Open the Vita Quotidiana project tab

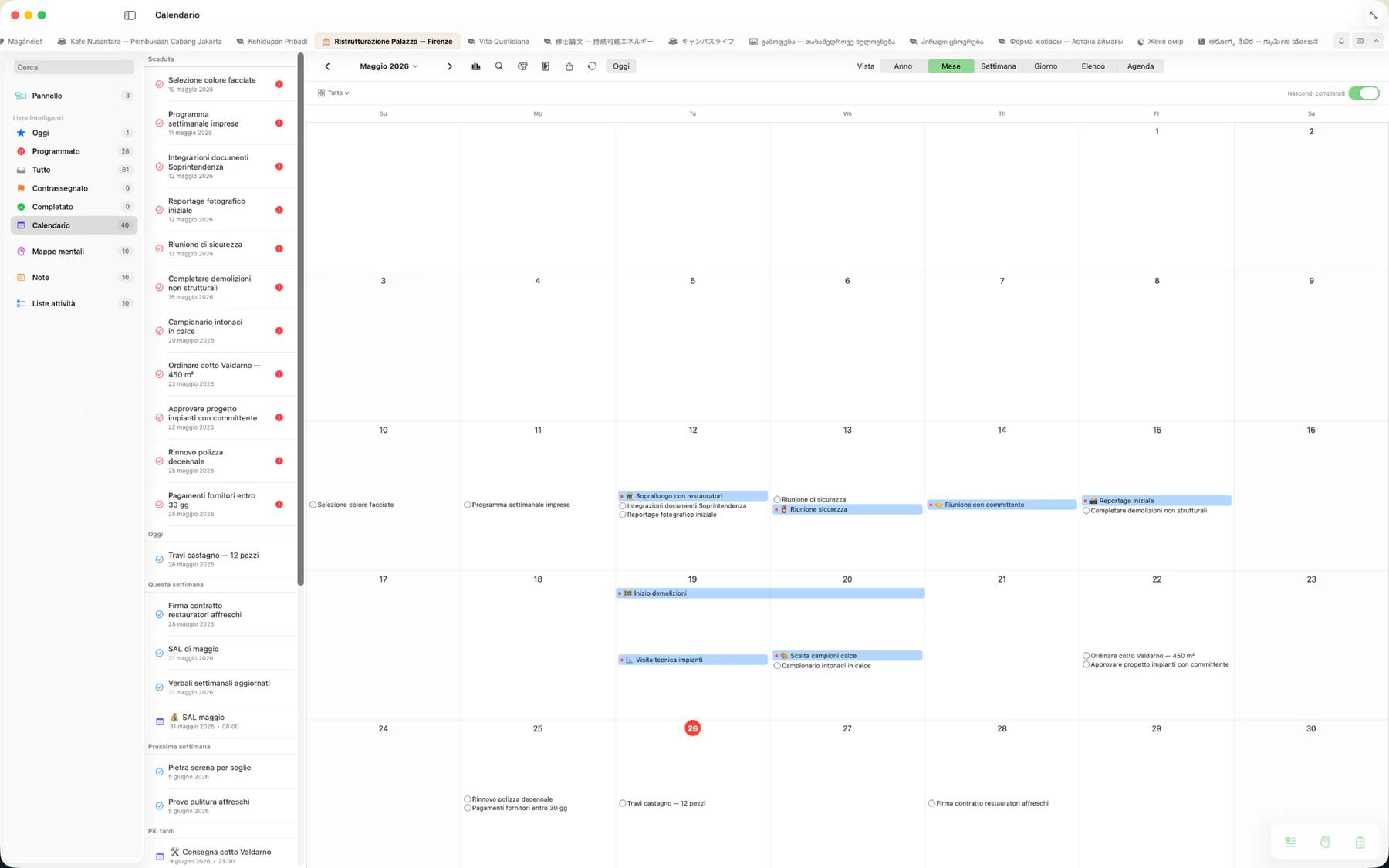pyautogui.click(x=498, y=42)
